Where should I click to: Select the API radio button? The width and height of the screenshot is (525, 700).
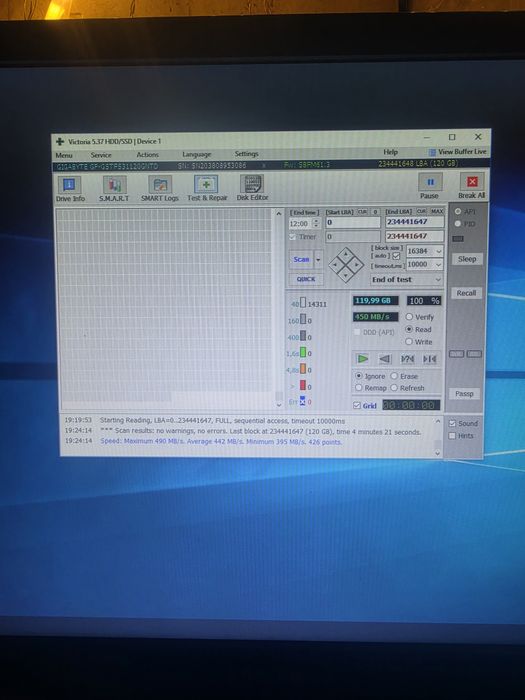point(458,211)
